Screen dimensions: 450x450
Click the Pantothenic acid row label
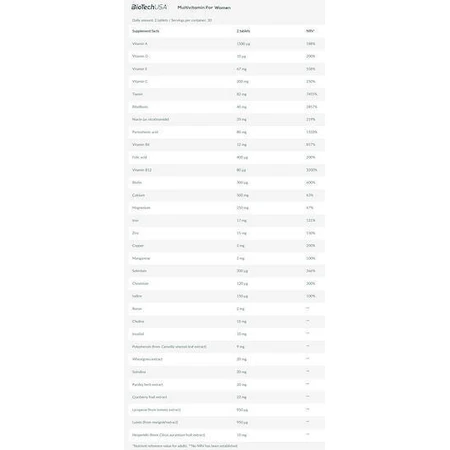pyautogui.click(x=145, y=132)
